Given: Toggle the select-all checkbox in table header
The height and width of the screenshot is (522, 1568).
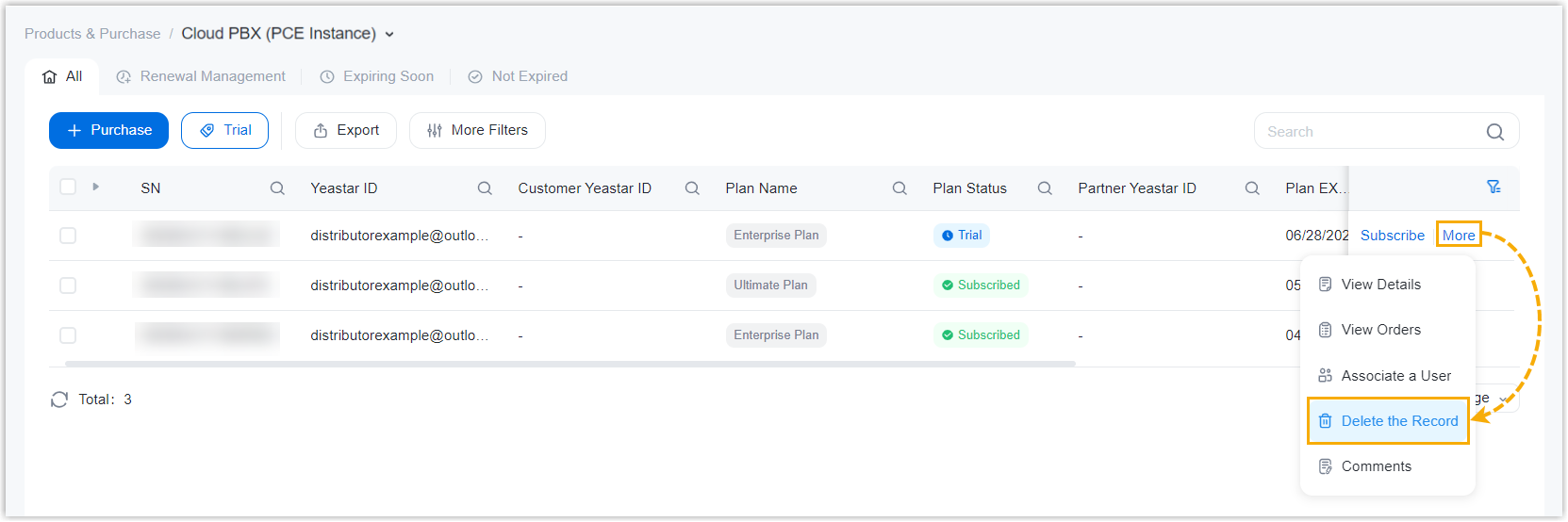Looking at the screenshot, I should (x=68, y=187).
